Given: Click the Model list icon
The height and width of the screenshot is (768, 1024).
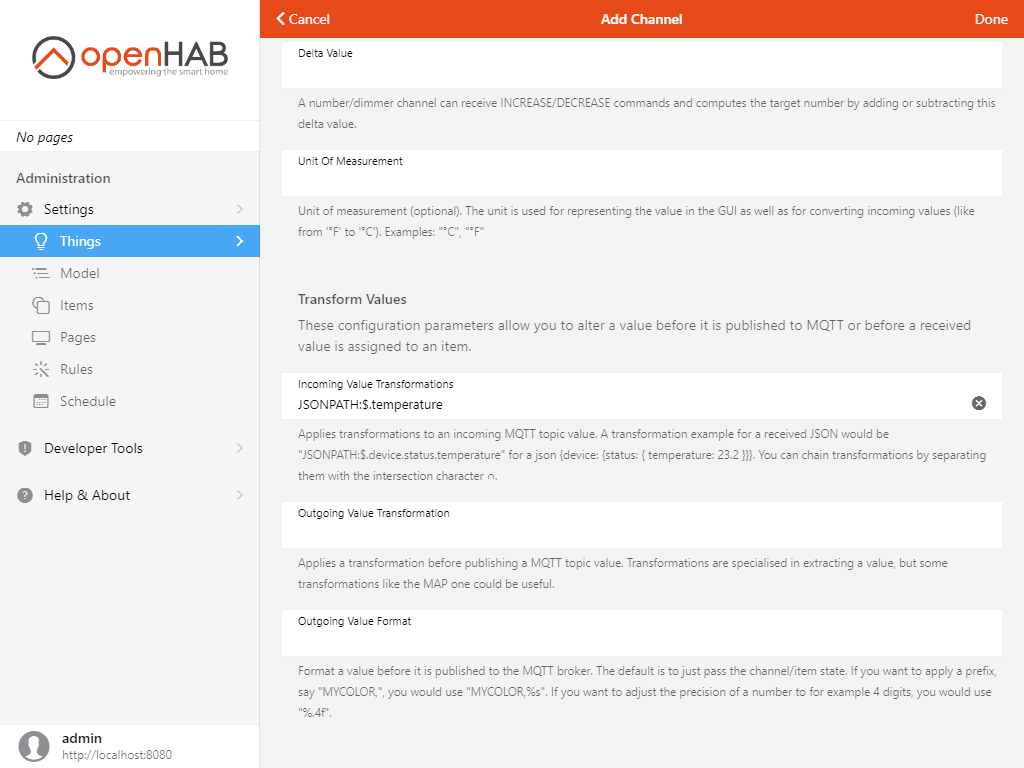Looking at the screenshot, I should point(41,273).
